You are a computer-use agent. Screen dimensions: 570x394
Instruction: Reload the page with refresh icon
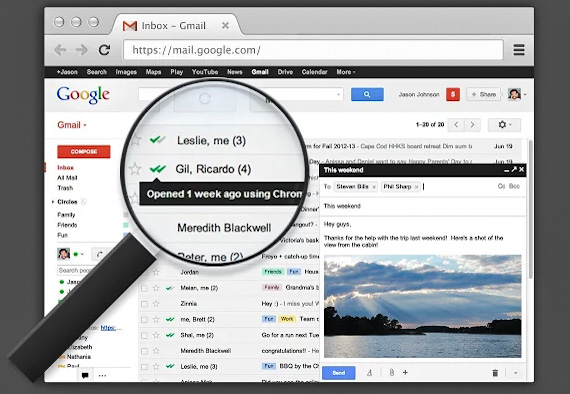[x=104, y=50]
